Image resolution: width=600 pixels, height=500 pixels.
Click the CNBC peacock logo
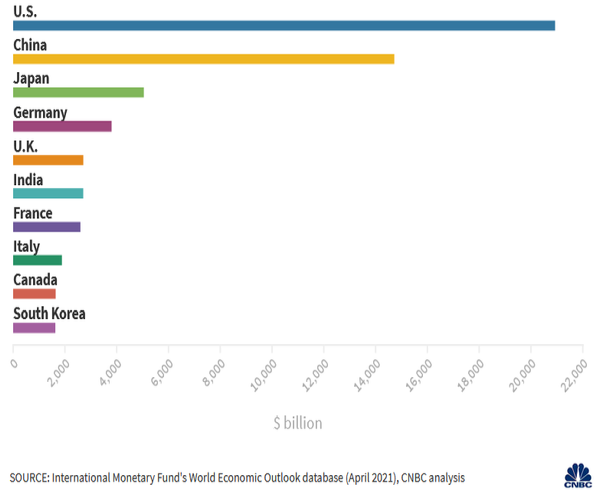pos(579,476)
